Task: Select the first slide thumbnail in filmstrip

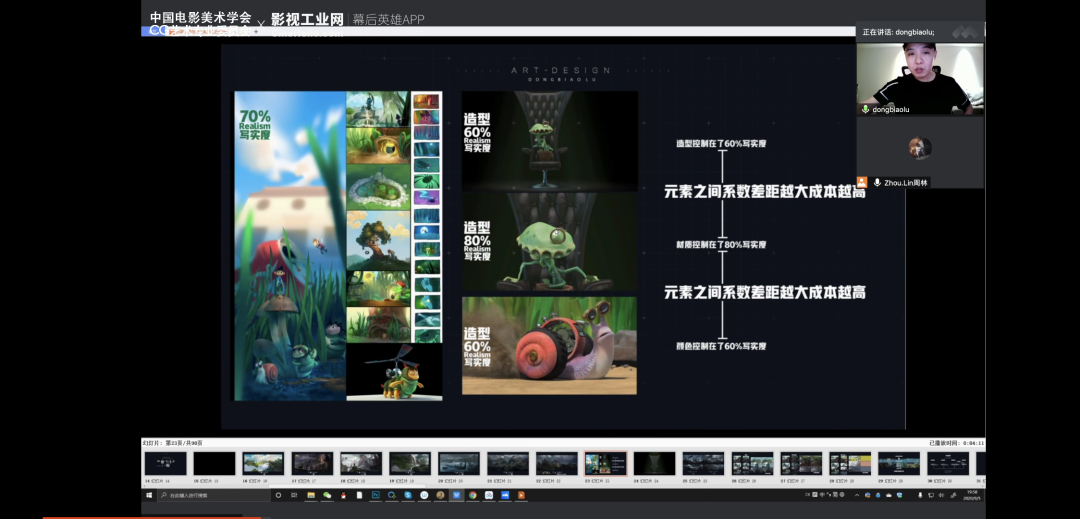Action: click(x=165, y=464)
